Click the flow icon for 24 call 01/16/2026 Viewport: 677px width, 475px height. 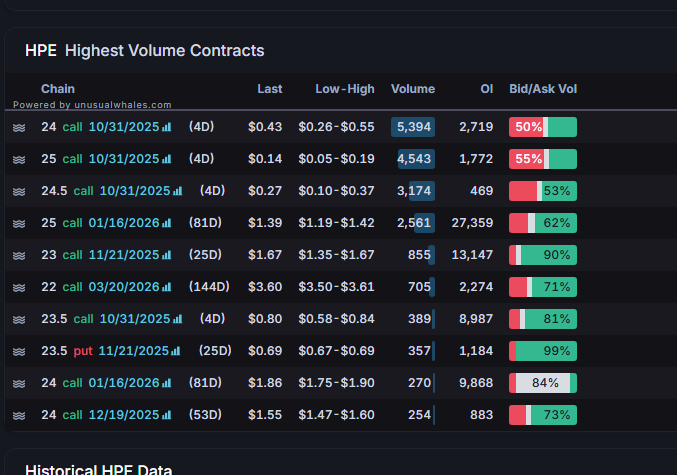[x=19, y=383]
